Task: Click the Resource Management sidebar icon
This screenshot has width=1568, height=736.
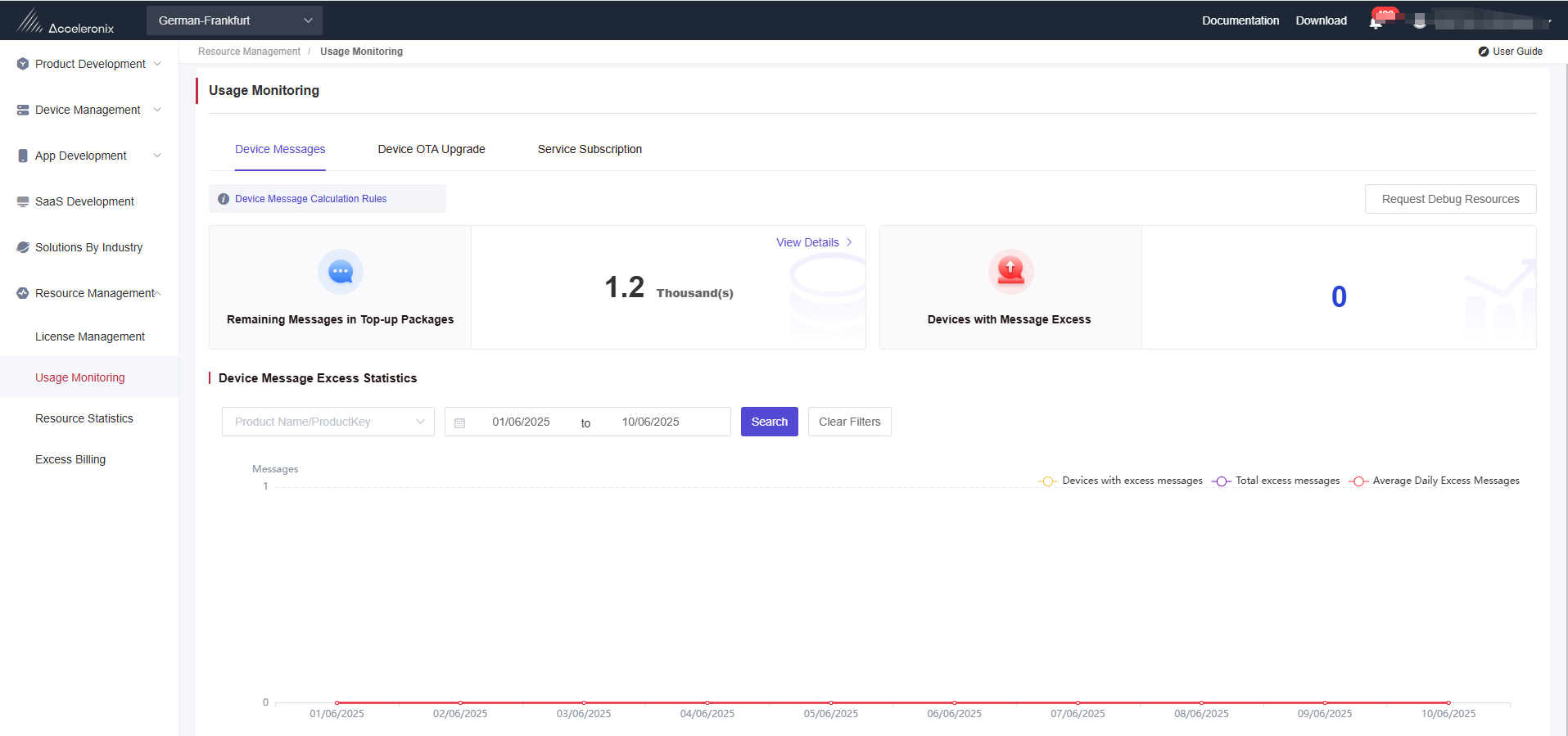Action: [23, 293]
